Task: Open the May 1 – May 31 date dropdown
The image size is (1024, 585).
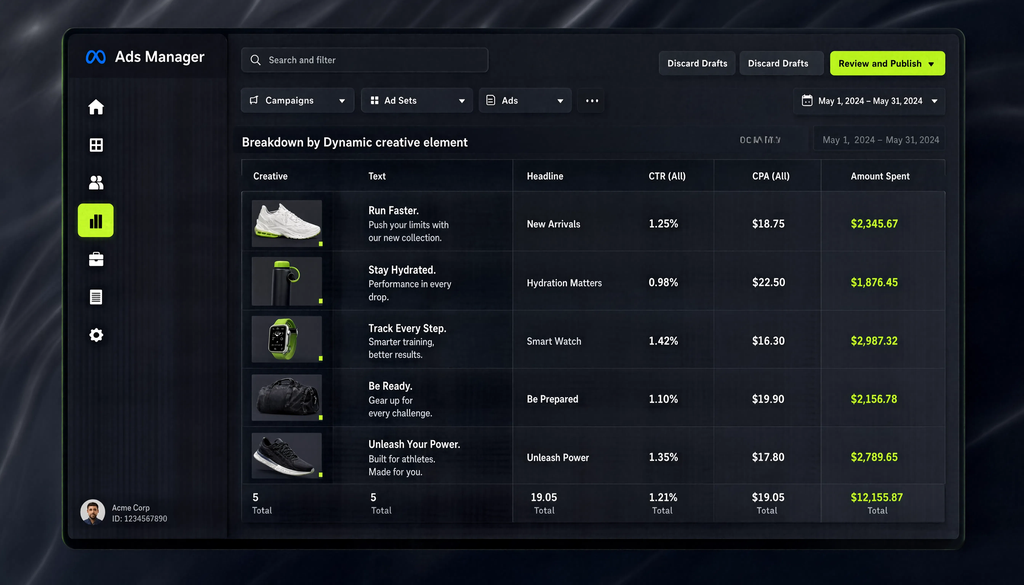Action: point(869,101)
